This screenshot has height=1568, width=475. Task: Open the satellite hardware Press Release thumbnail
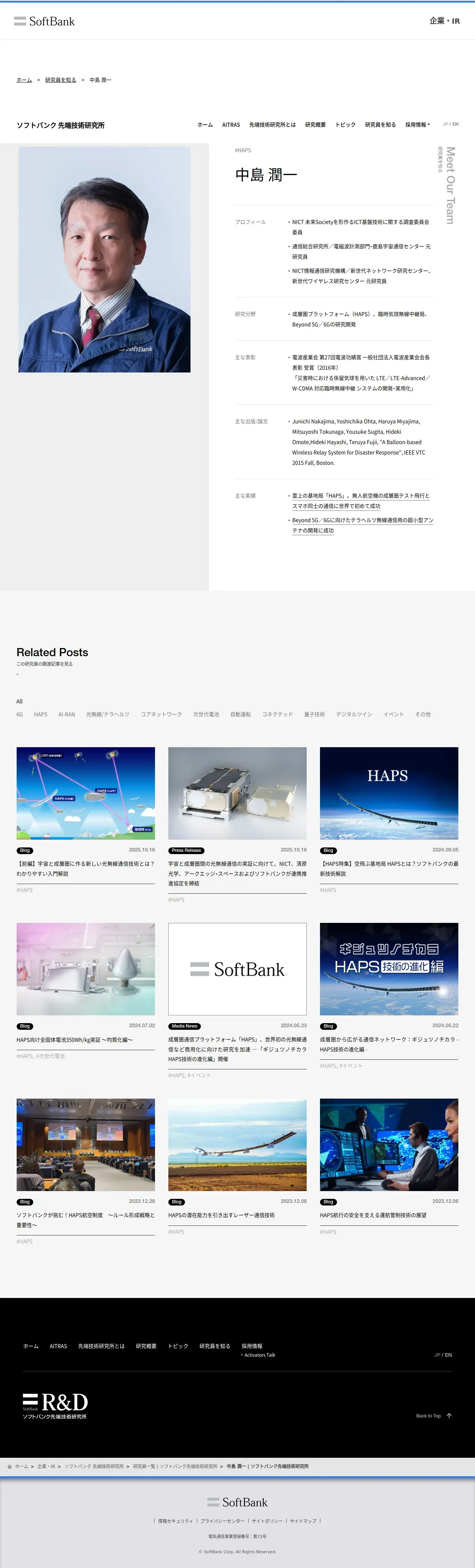(x=237, y=793)
